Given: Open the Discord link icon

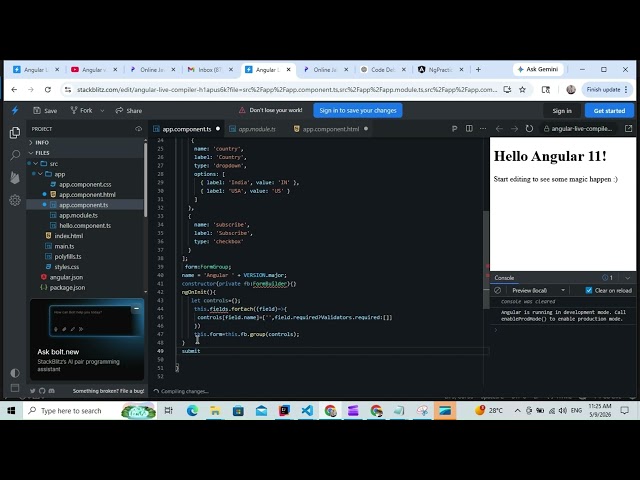Looking at the screenshot, I should tap(51, 391).
